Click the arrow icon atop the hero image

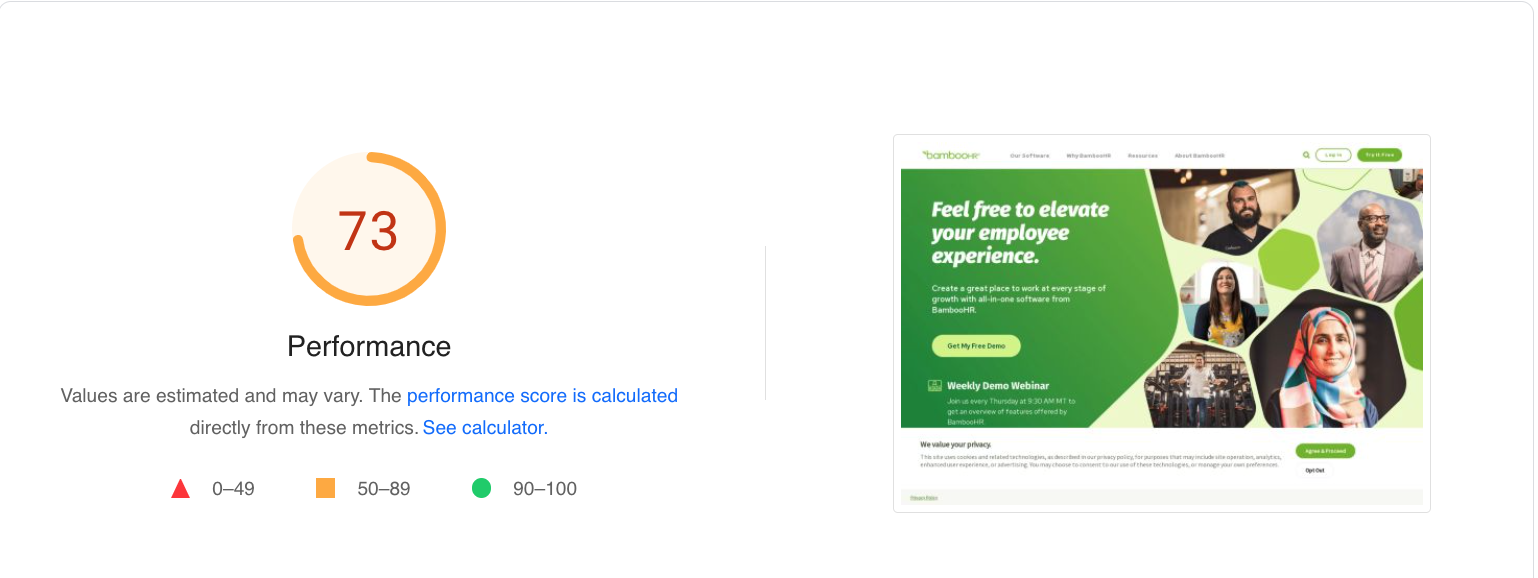tap(1410, 172)
